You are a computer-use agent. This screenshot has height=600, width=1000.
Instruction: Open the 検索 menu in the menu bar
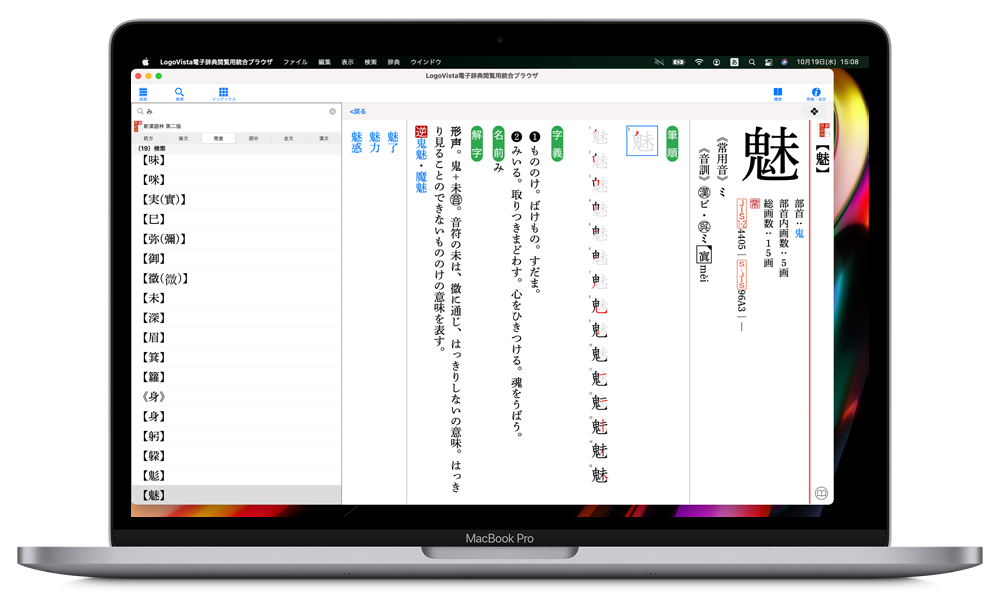[371, 62]
